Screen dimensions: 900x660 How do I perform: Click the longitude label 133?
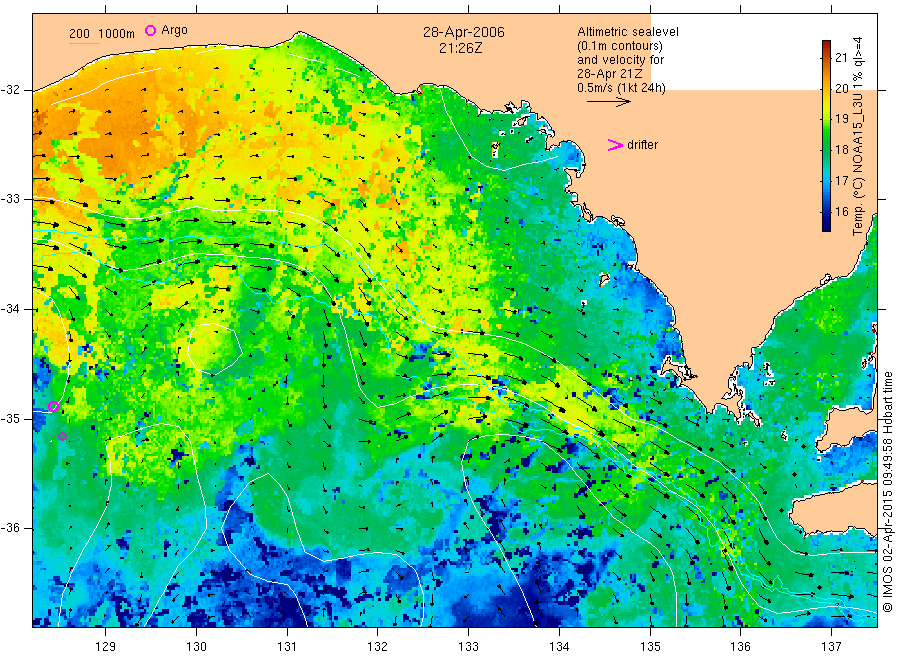click(468, 647)
